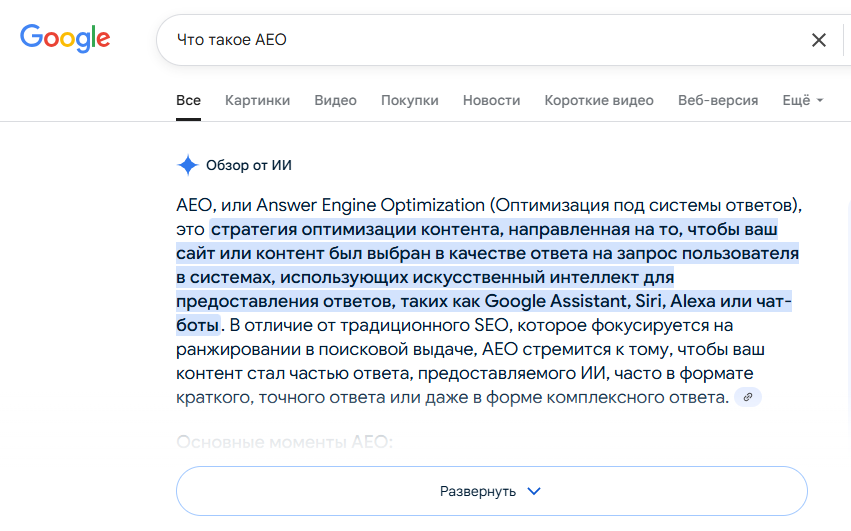
Task: Open the 'Покупки' tab
Action: coord(410,100)
